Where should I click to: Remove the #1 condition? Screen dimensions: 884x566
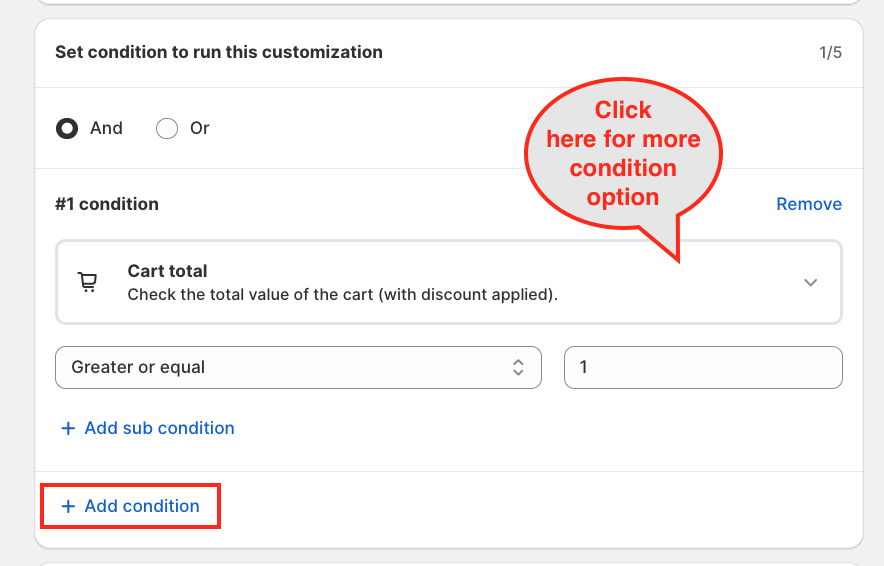808,204
